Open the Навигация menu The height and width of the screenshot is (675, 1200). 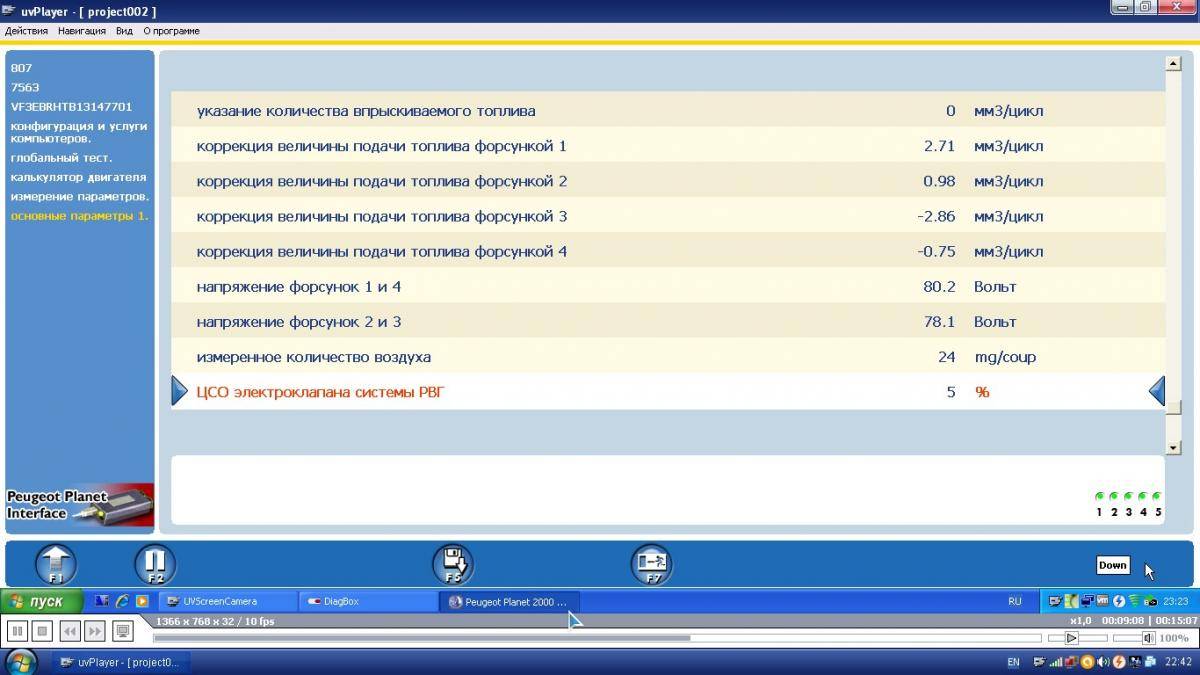click(x=82, y=31)
